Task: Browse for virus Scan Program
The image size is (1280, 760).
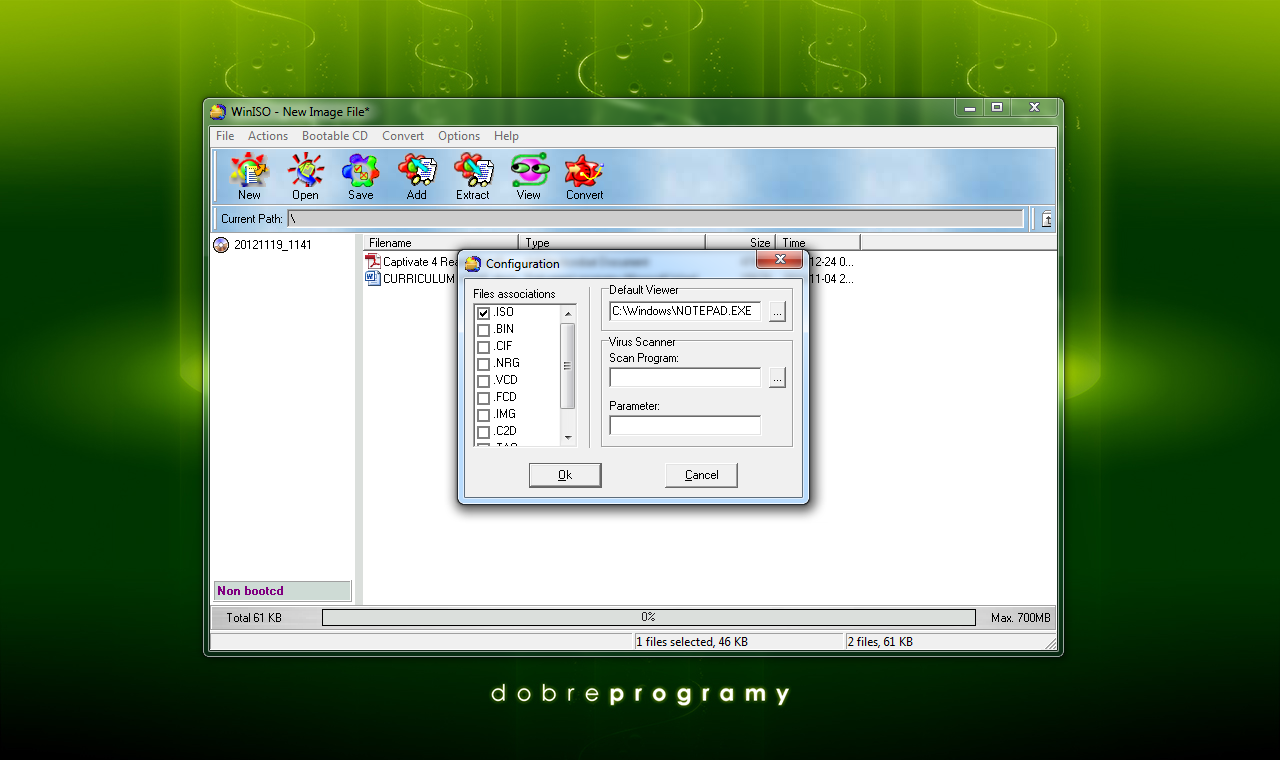Action: coord(777,378)
